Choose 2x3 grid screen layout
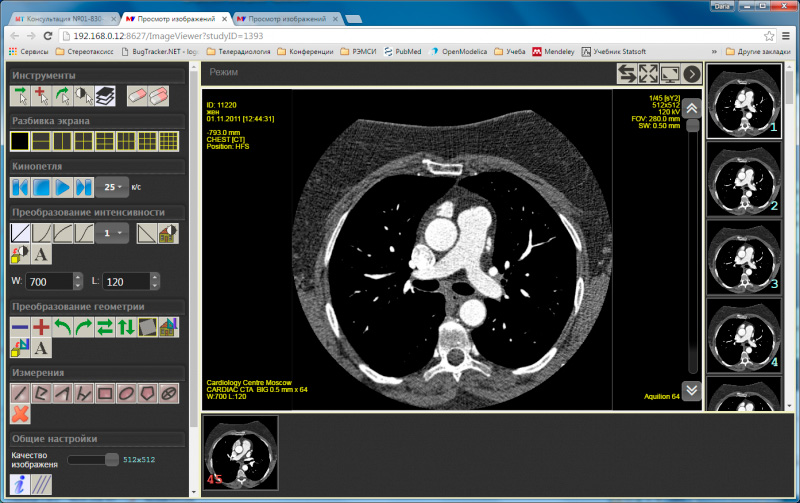The height and width of the screenshot is (503, 800). click(x=105, y=141)
